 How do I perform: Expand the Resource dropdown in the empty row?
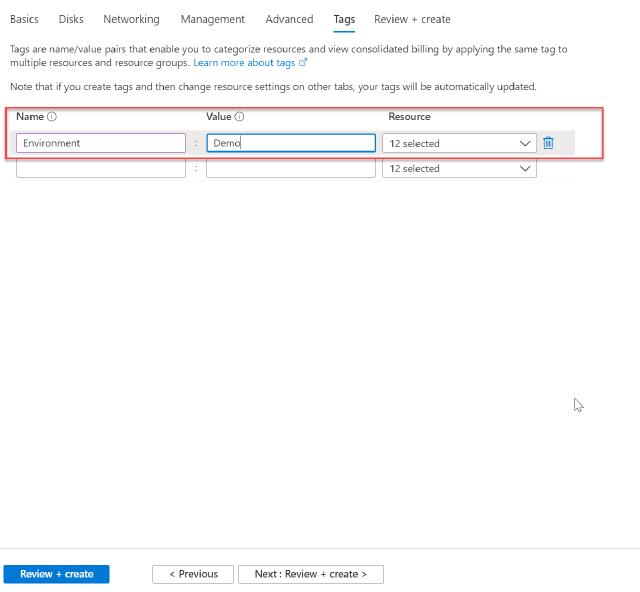[459, 169]
